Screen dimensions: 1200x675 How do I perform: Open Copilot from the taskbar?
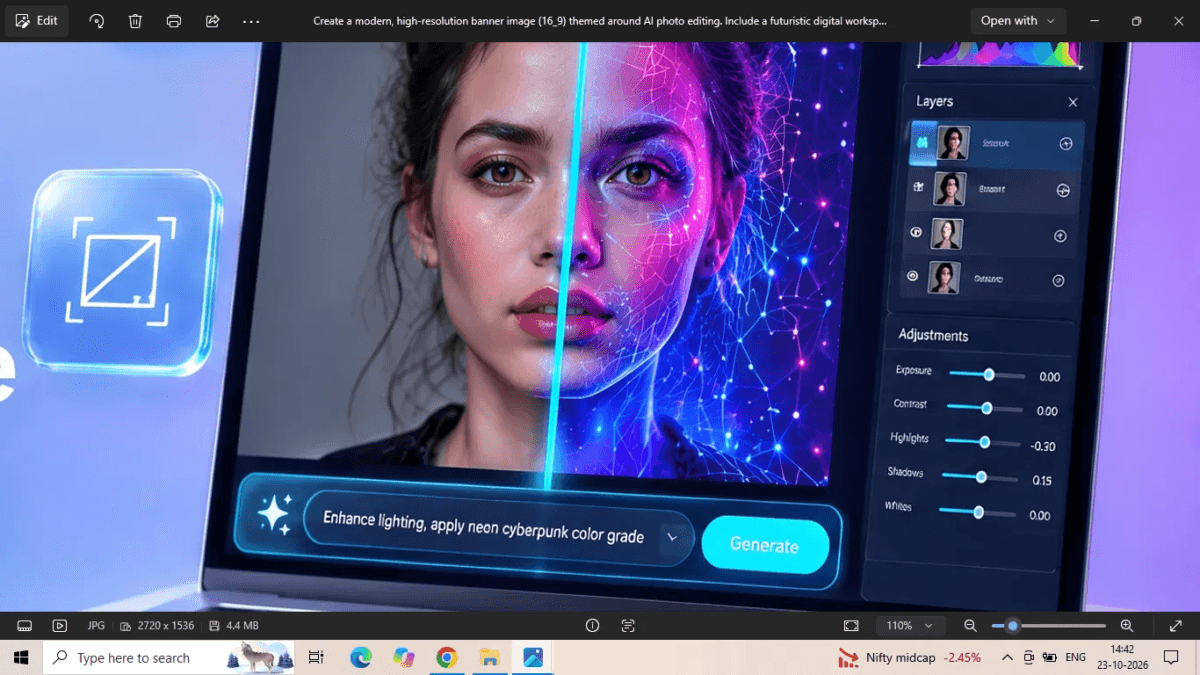404,657
